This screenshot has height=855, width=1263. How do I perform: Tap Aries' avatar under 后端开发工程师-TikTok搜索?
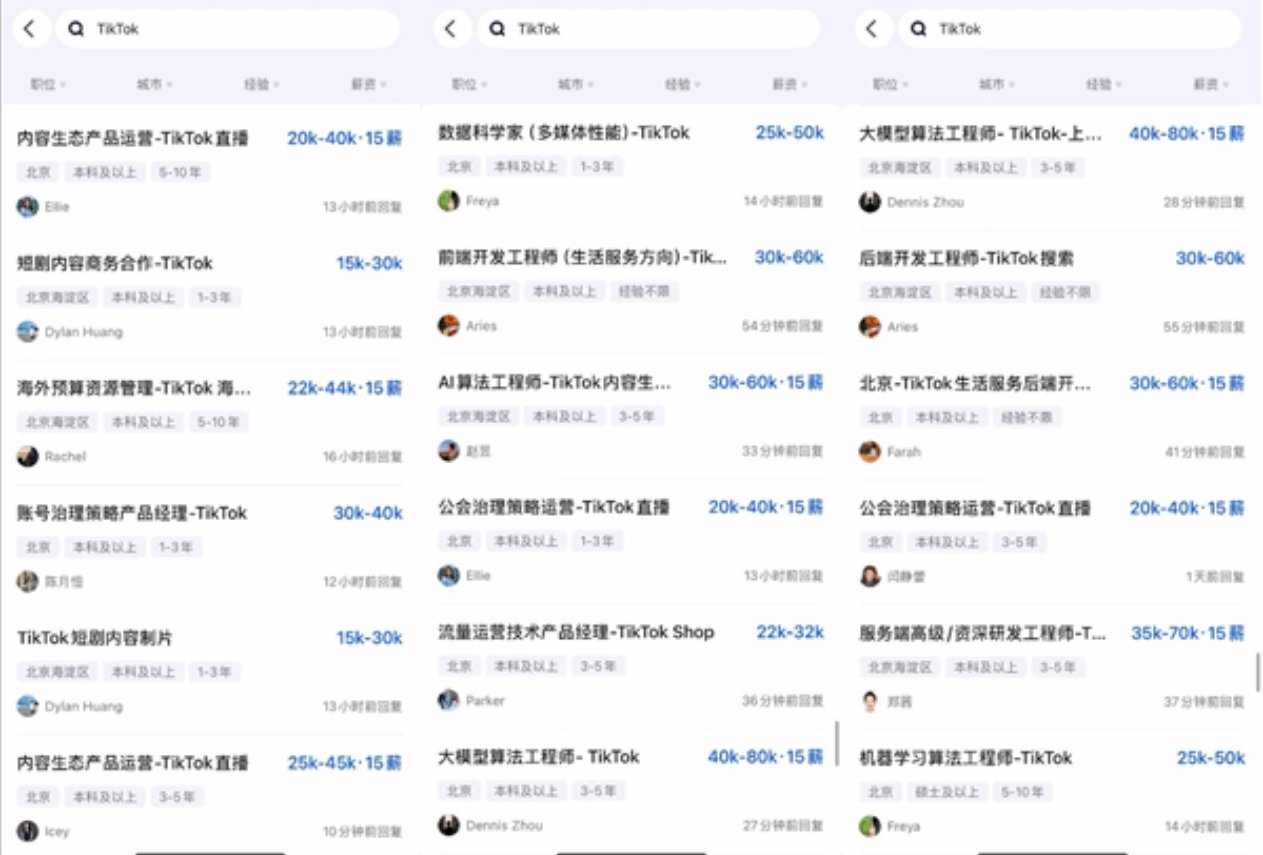tap(870, 326)
